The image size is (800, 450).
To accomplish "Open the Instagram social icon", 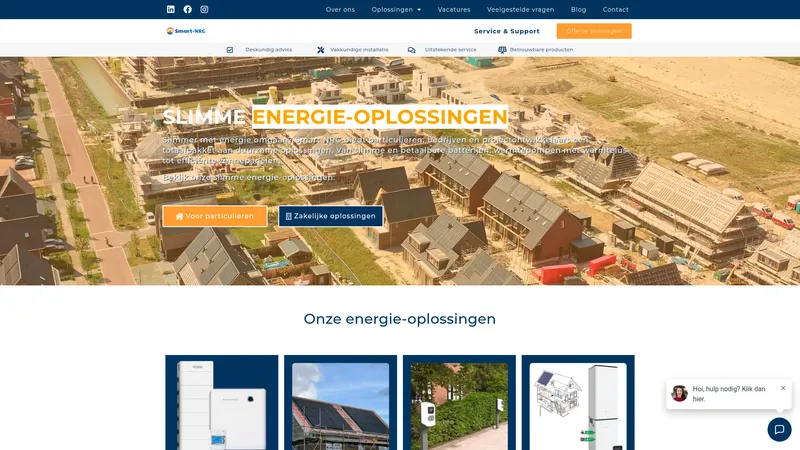I will [x=204, y=9].
